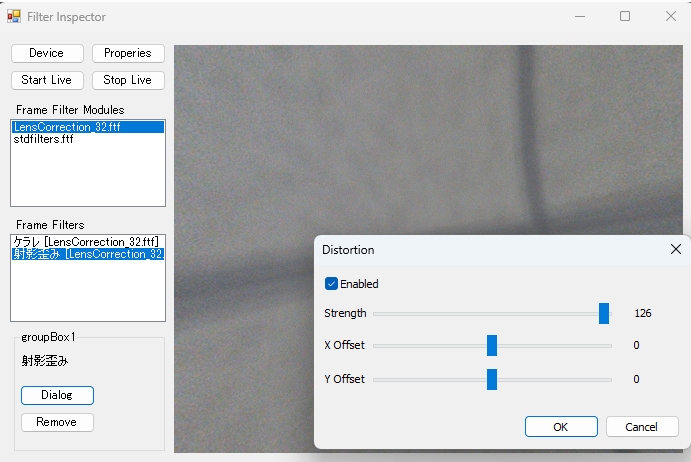Close the Filter Inspector window

[671, 17]
